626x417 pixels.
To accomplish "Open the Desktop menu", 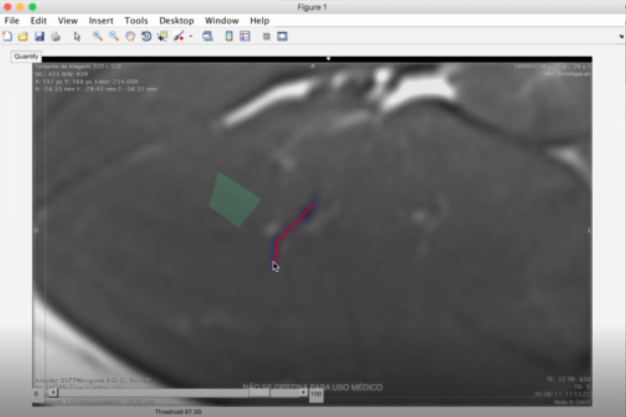I will coord(177,20).
